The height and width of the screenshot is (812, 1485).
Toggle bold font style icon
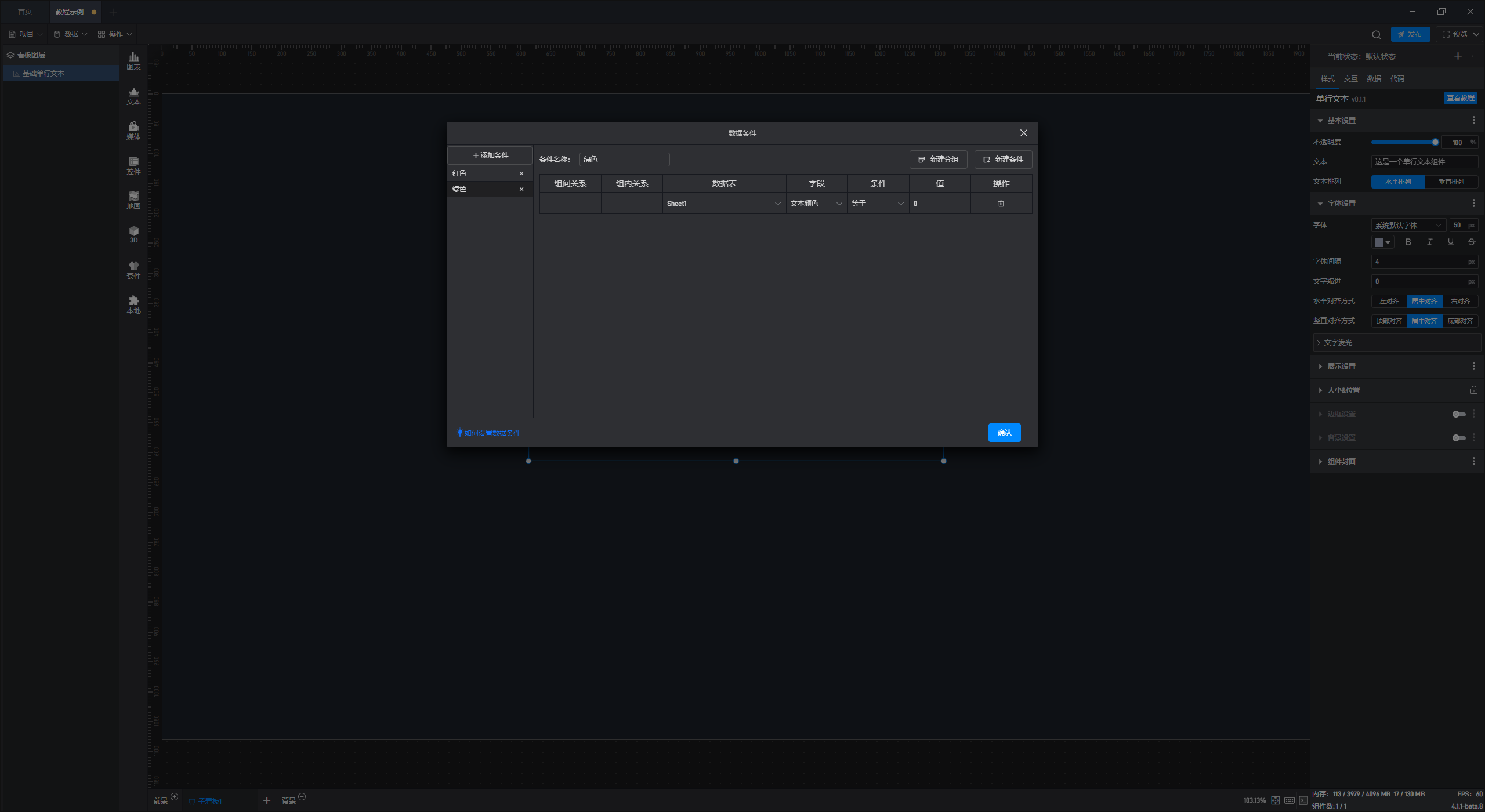point(1408,242)
